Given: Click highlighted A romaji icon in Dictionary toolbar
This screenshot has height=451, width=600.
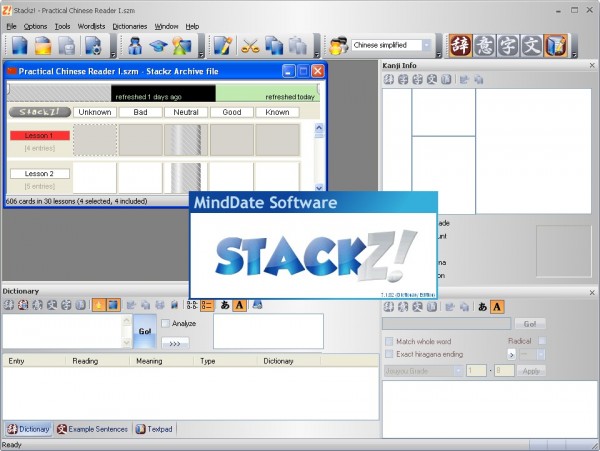Looking at the screenshot, I should (x=240, y=305).
